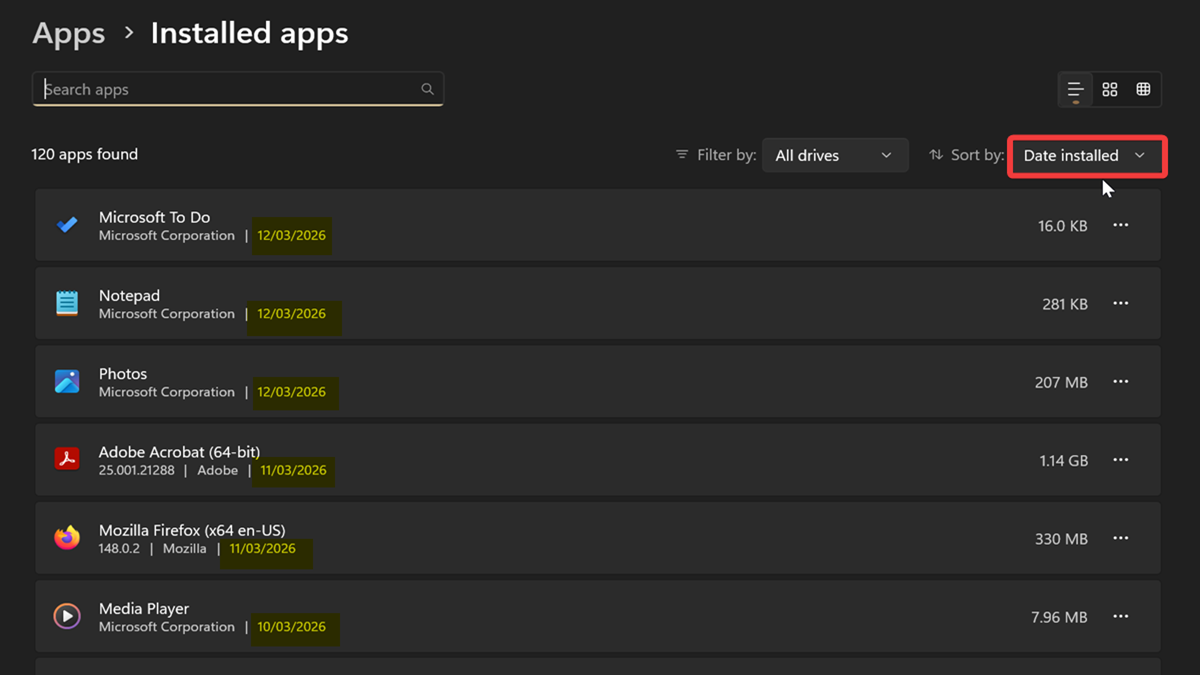Click the search magnifier icon
Image resolution: width=1200 pixels, height=675 pixels.
(x=427, y=89)
